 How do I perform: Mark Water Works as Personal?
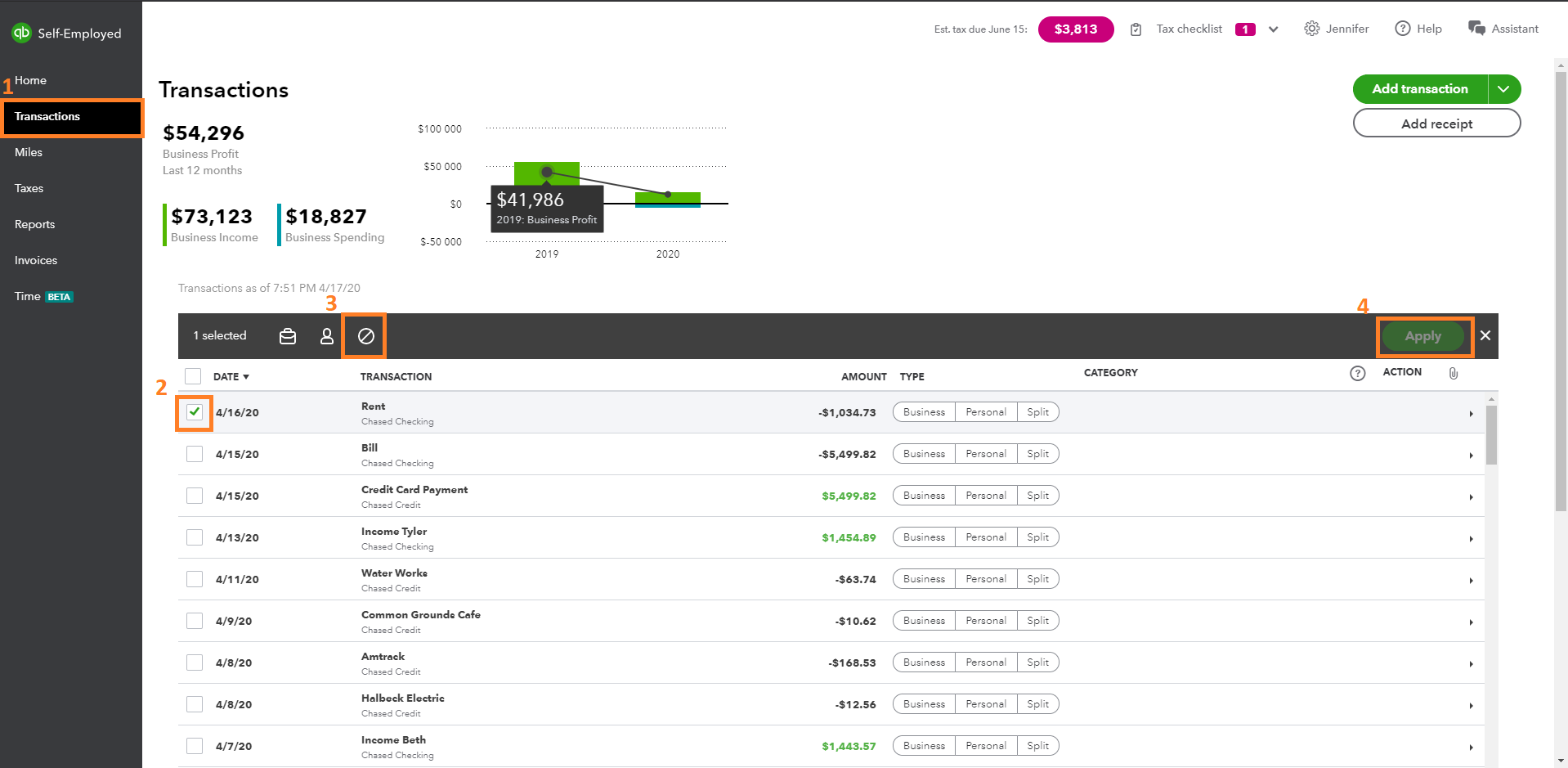point(986,579)
